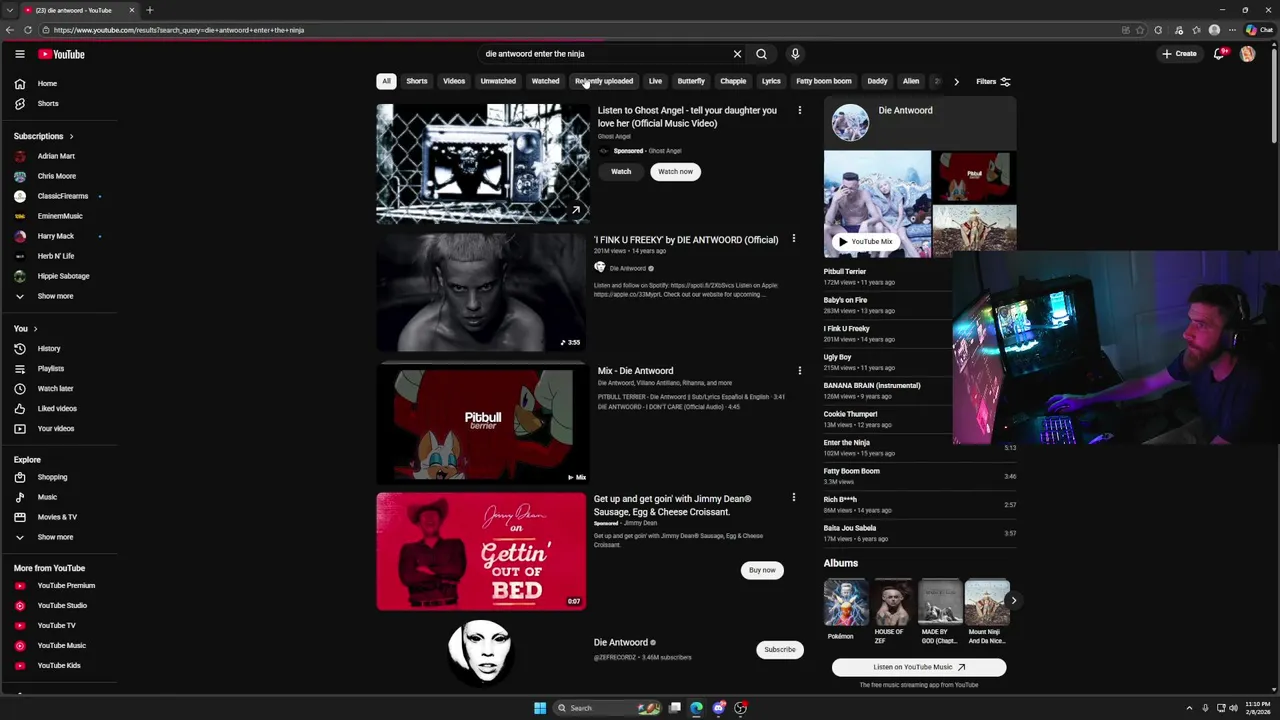Click the magnifying glass search button
The width and height of the screenshot is (1280, 720).
[762, 54]
